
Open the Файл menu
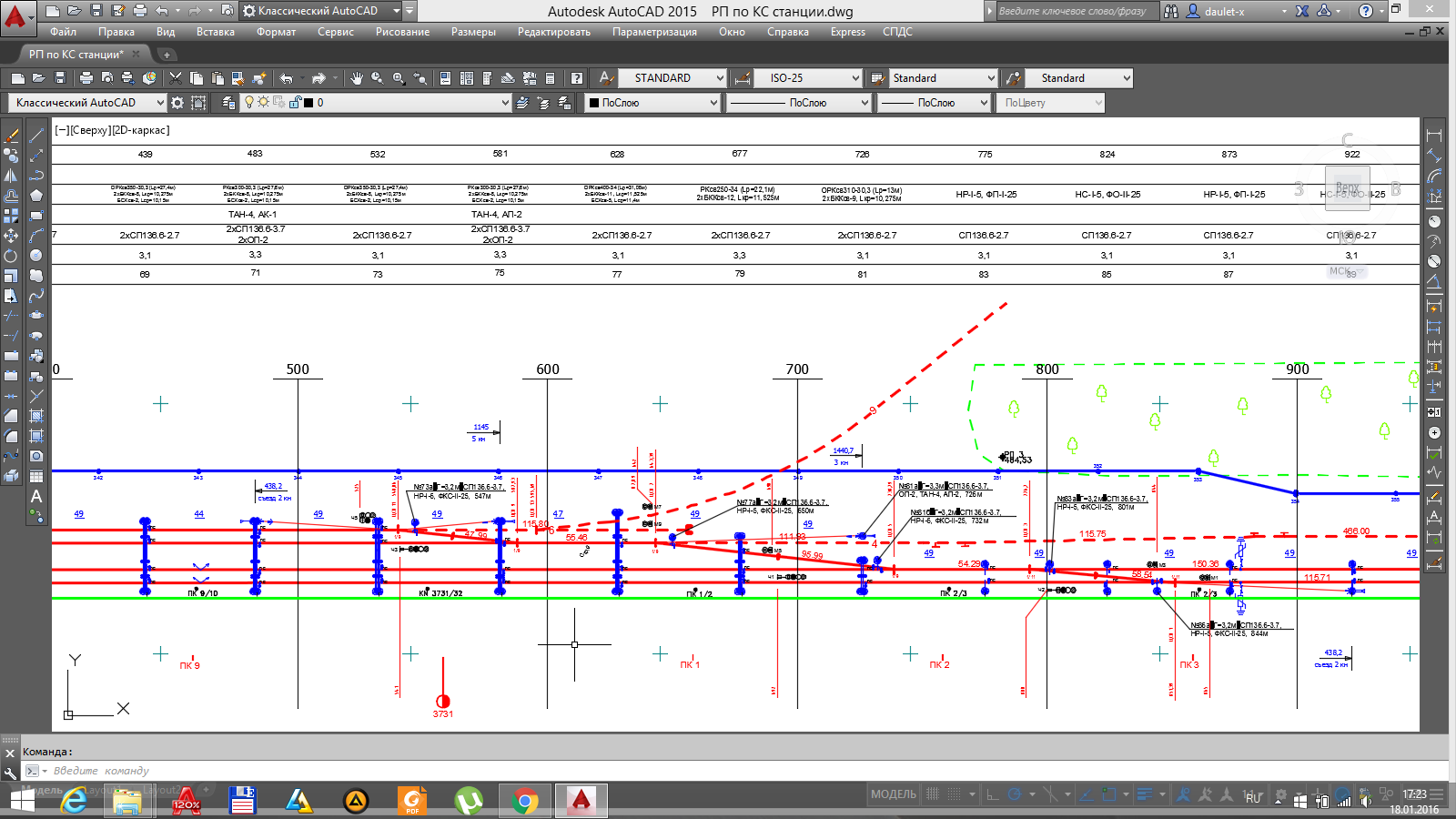[x=64, y=32]
